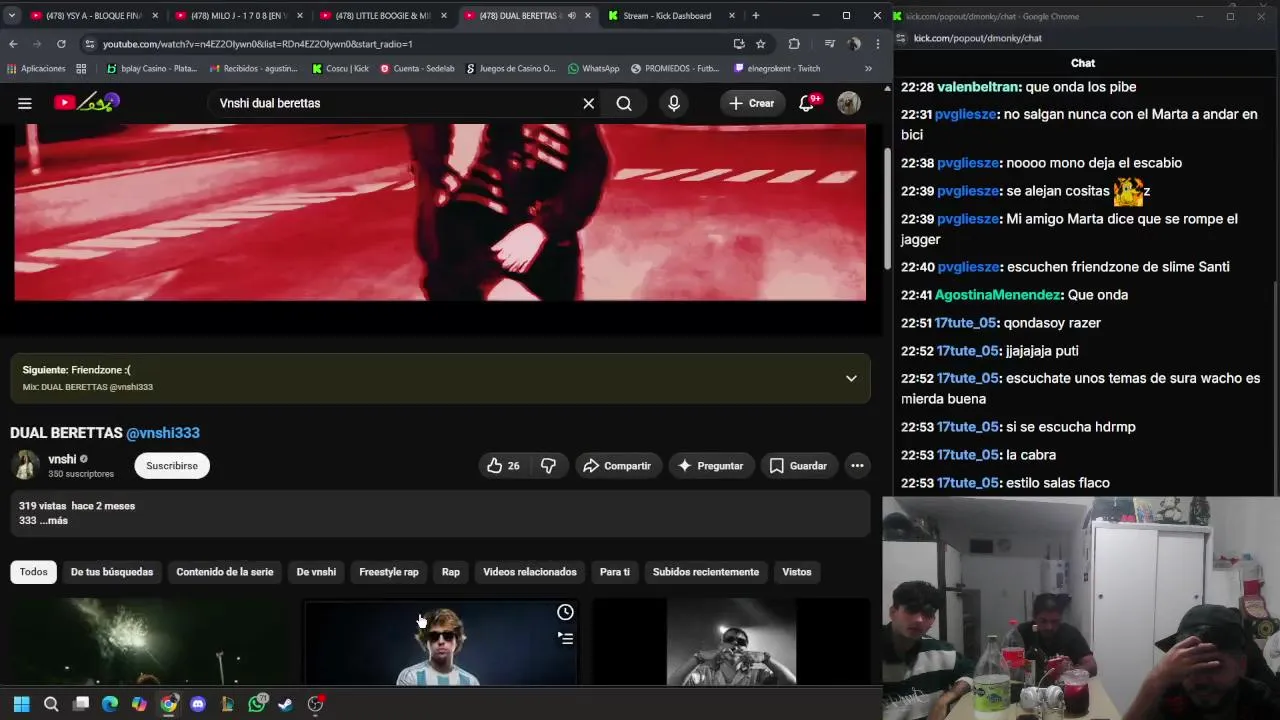Click the Chrome address bar URL
The height and width of the screenshot is (720, 1280).
tap(258, 44)
